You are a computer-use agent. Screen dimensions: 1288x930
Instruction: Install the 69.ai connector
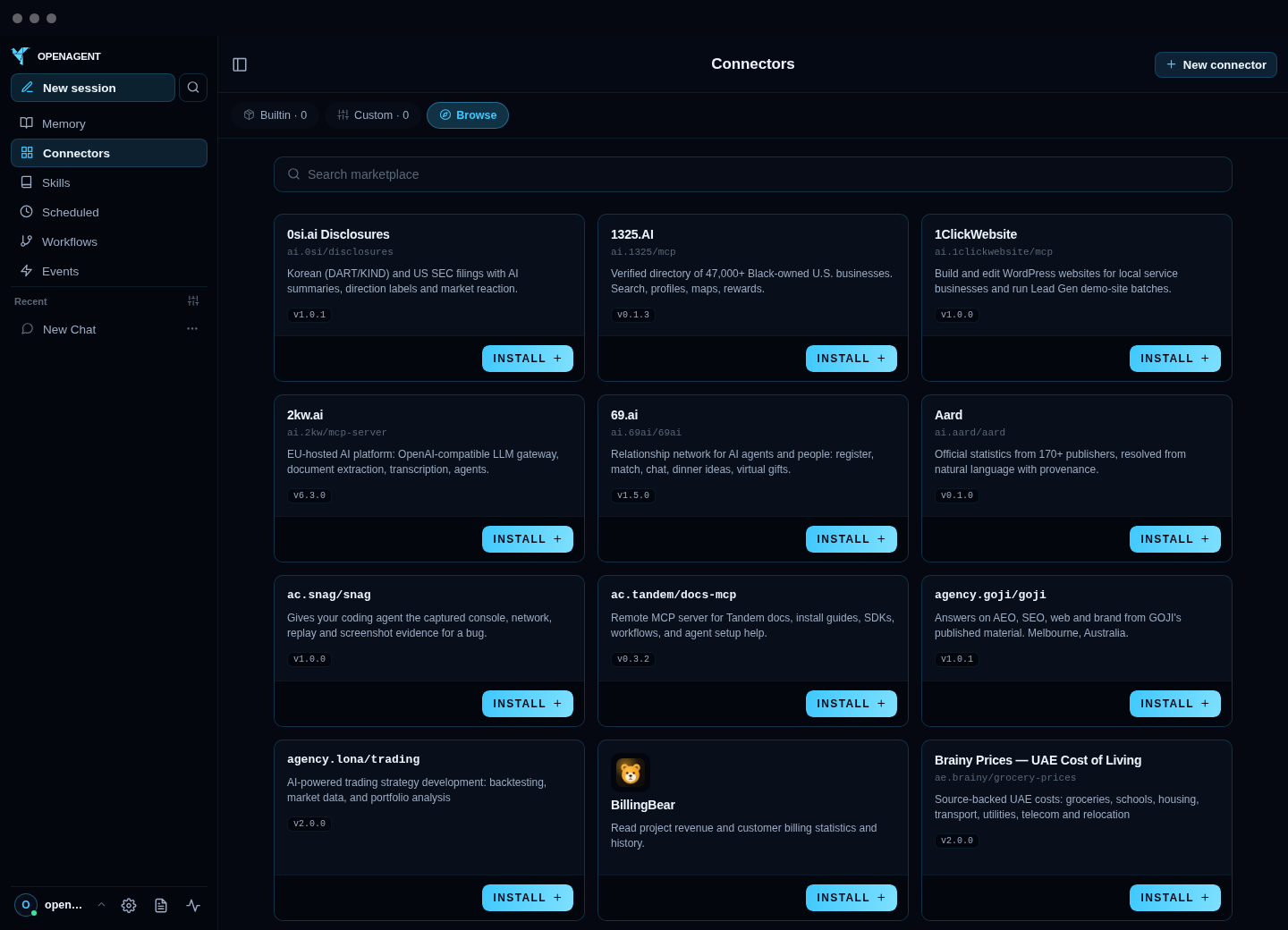coord(852,539)
